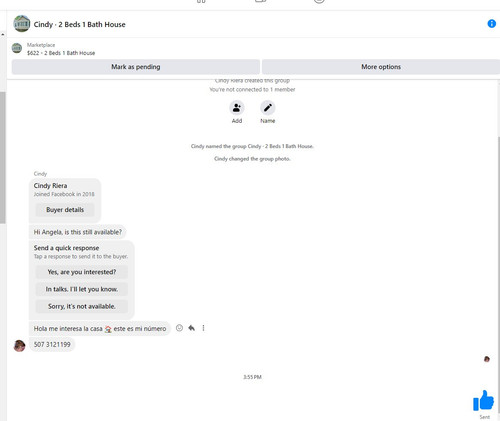Reply to the Hola message via arrow

click(x=191, y=328)
